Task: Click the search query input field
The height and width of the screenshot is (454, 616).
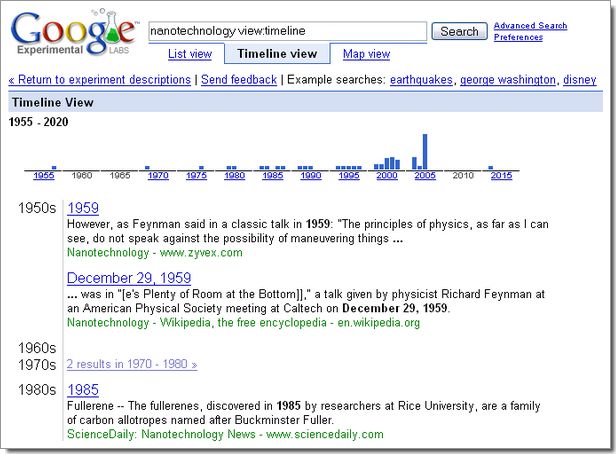Action: [288, 31]
